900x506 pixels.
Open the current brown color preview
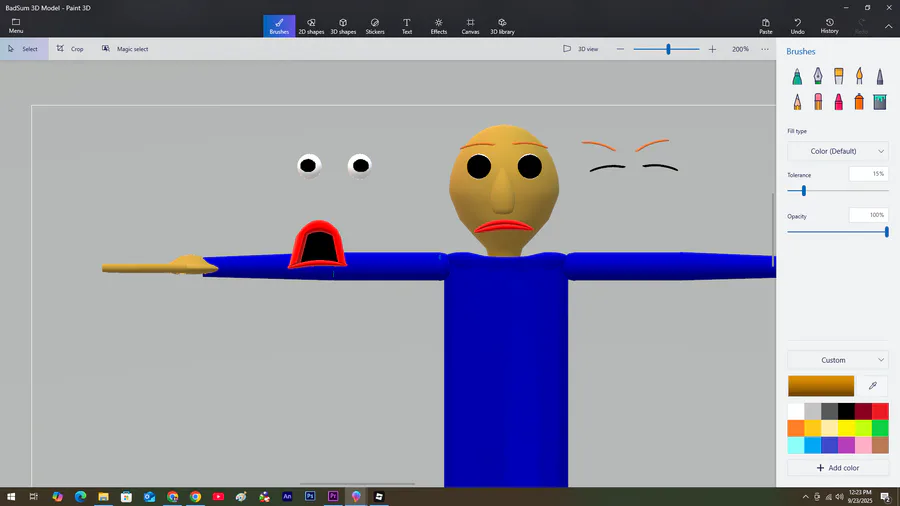click(x=821, y=386)
